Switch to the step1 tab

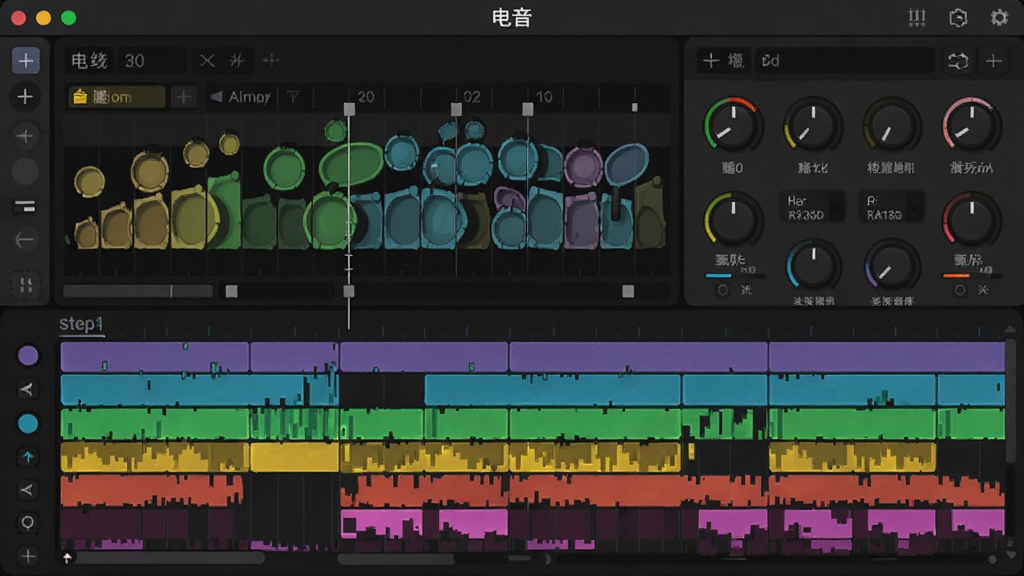(81, 324)
